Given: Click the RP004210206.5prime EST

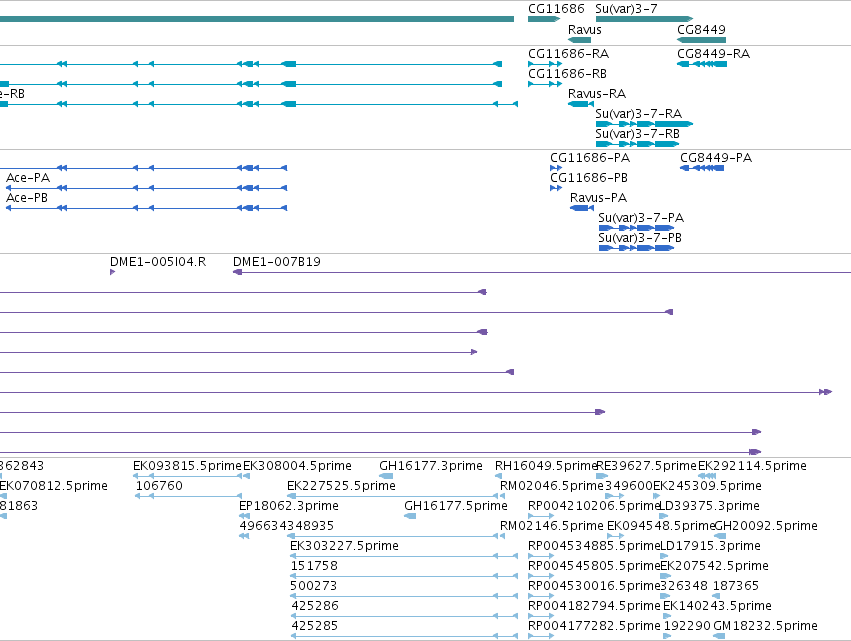Looking at the screenshot, I should point(541,516).
